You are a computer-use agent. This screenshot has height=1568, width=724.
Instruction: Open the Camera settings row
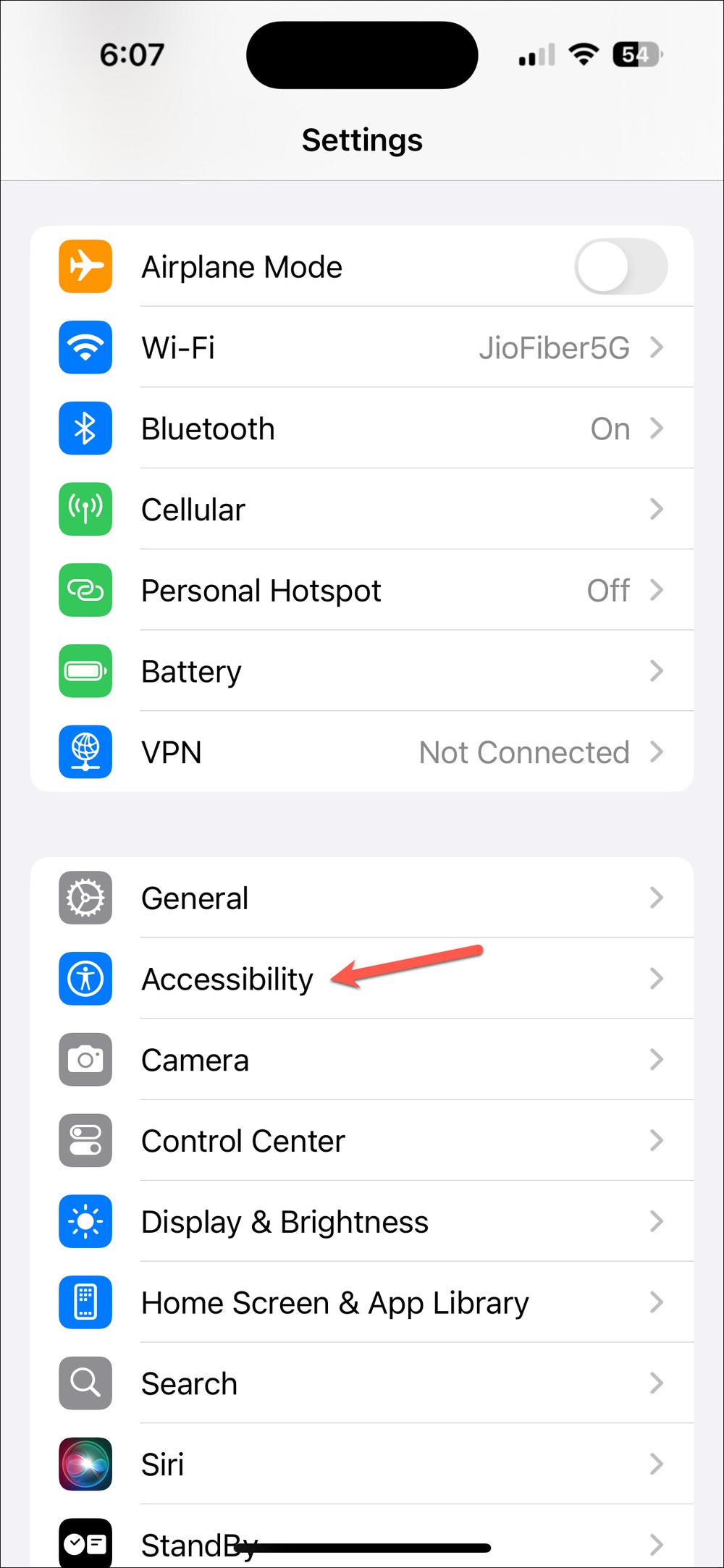(x=362, y=1060)
